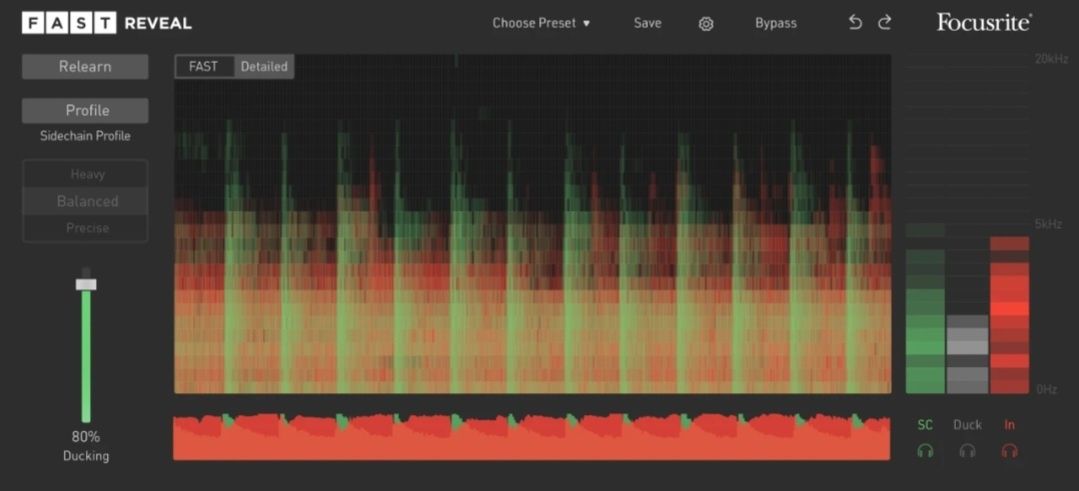This screenshot has width=1079, height=491.
Task: Click the In meter label
Action: click(1009, 425)
